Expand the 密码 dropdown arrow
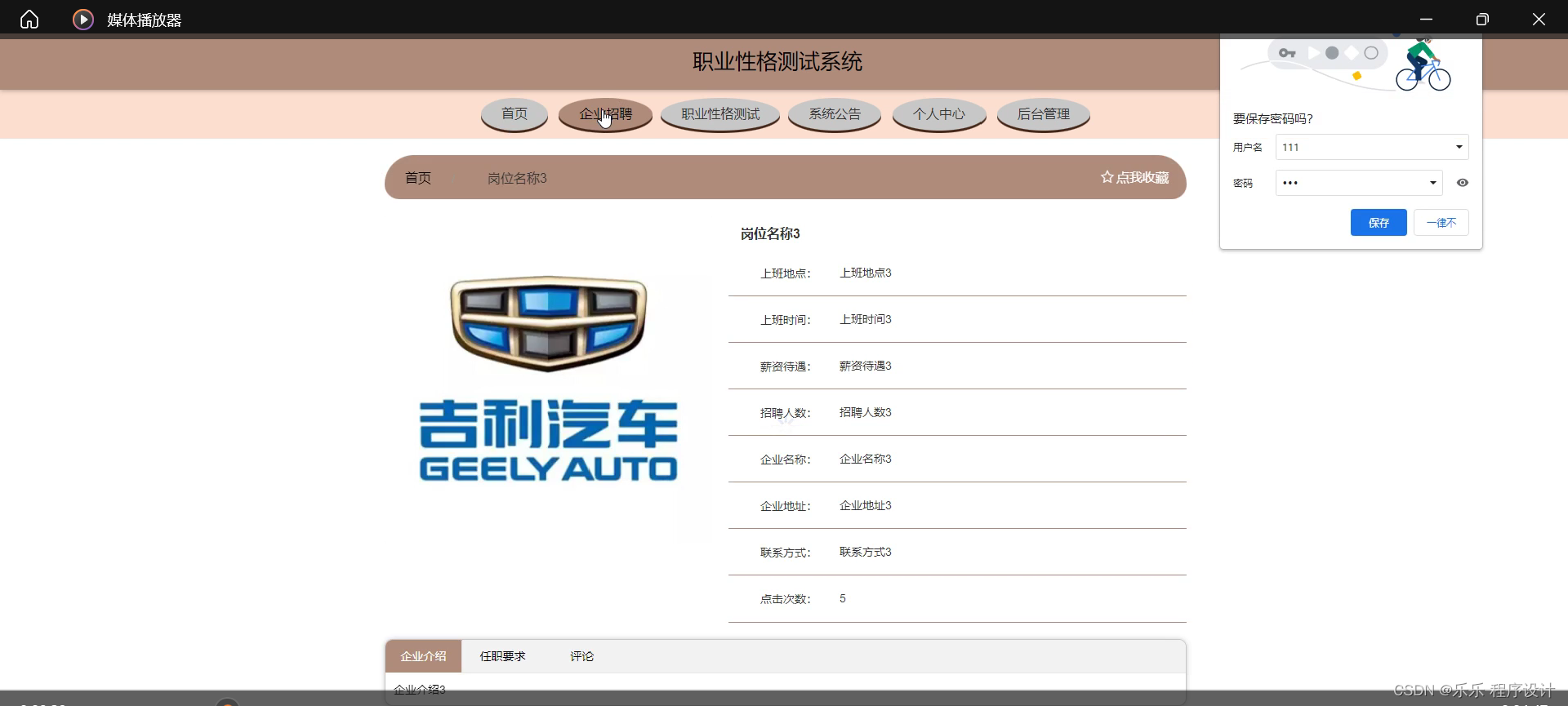This screenshot has width=1568, height=706. [1432, 183]
